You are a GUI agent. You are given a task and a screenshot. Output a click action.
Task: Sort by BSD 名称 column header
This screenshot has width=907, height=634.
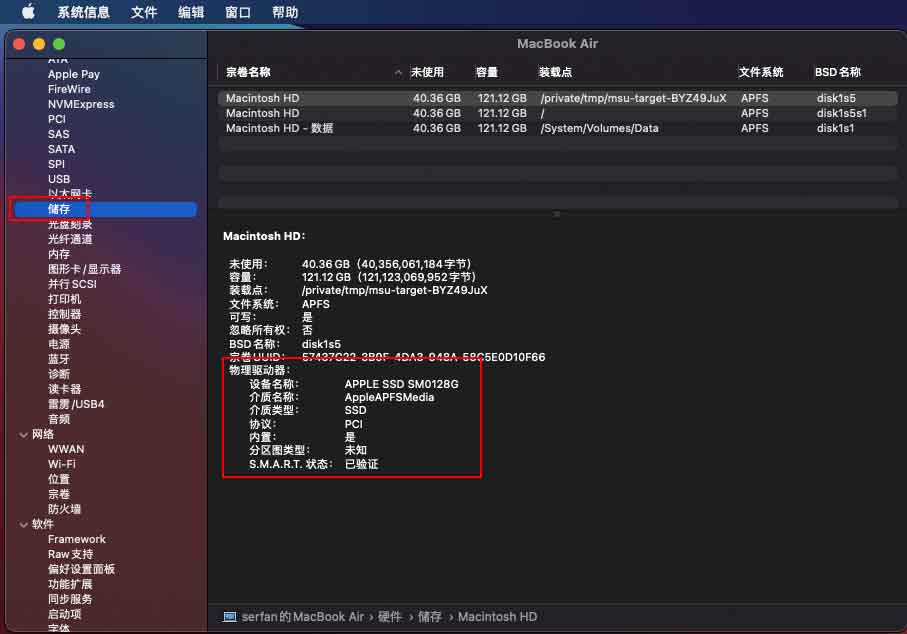pos(838,72)
